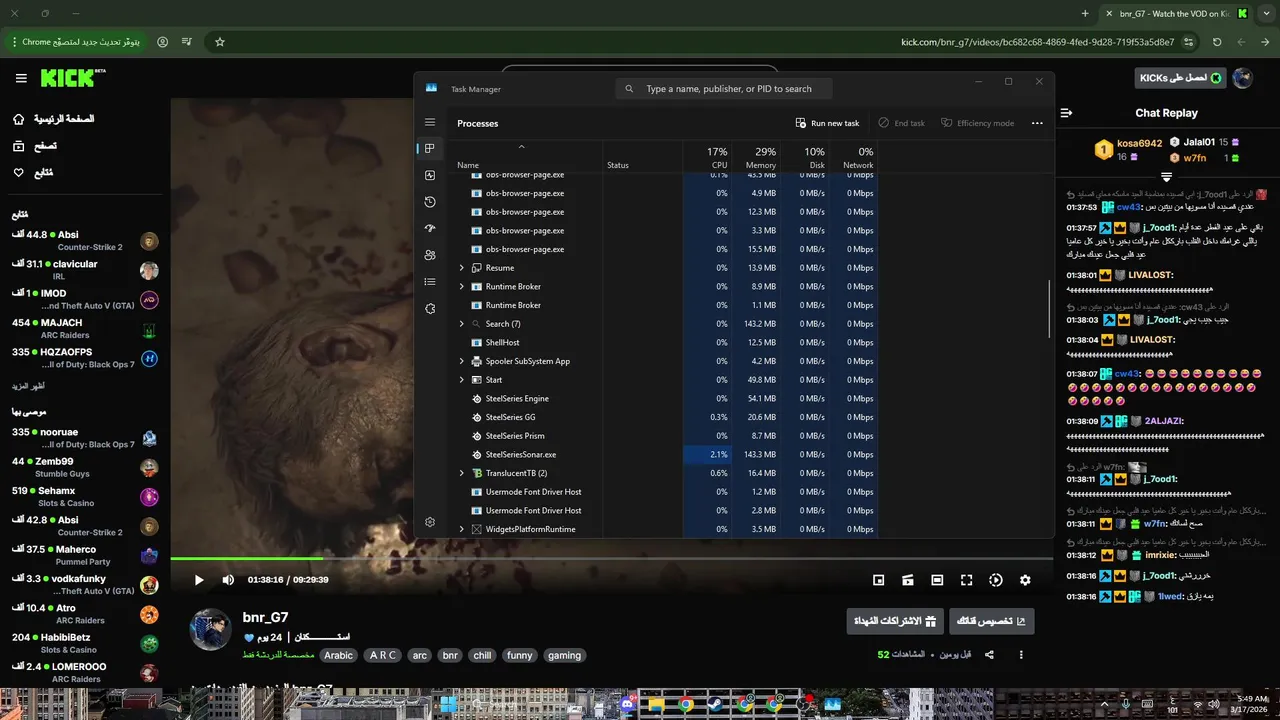Sort processes by CPU column
This screenshot has width=1280, height=720.
tap(707, 157)
